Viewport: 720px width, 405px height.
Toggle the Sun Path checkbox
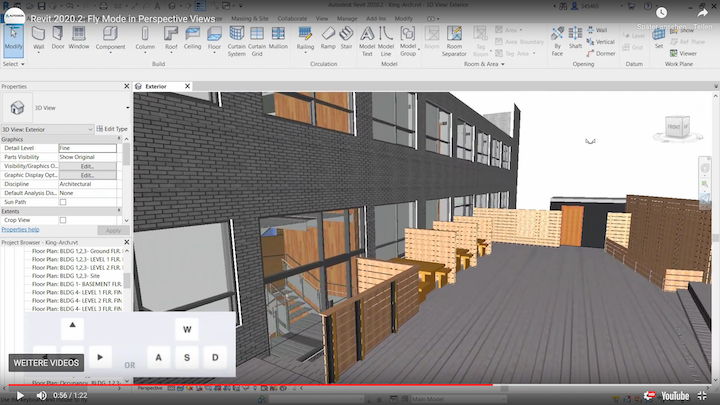click(x=63, y=202)
